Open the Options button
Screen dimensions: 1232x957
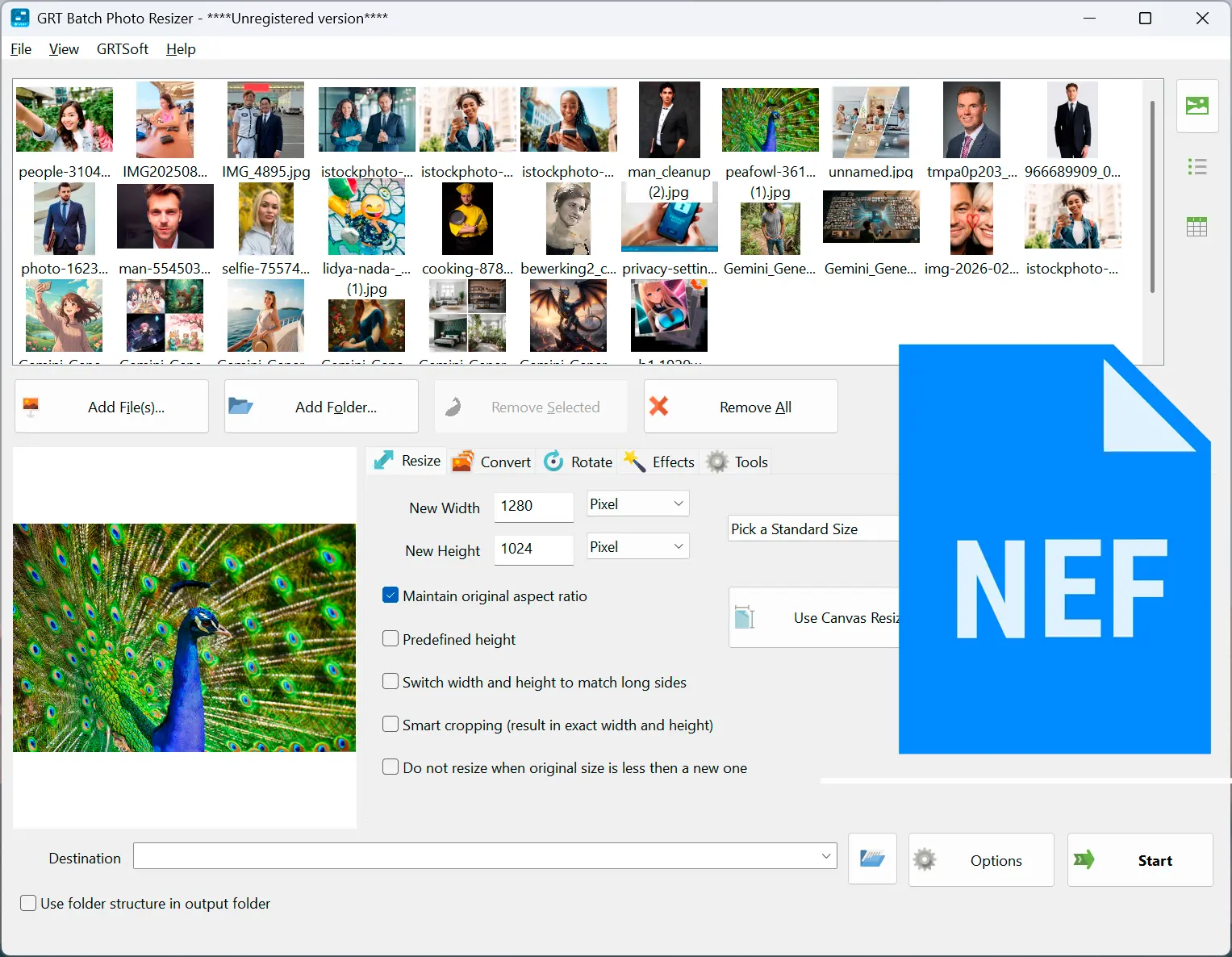(x=982, y=860)
